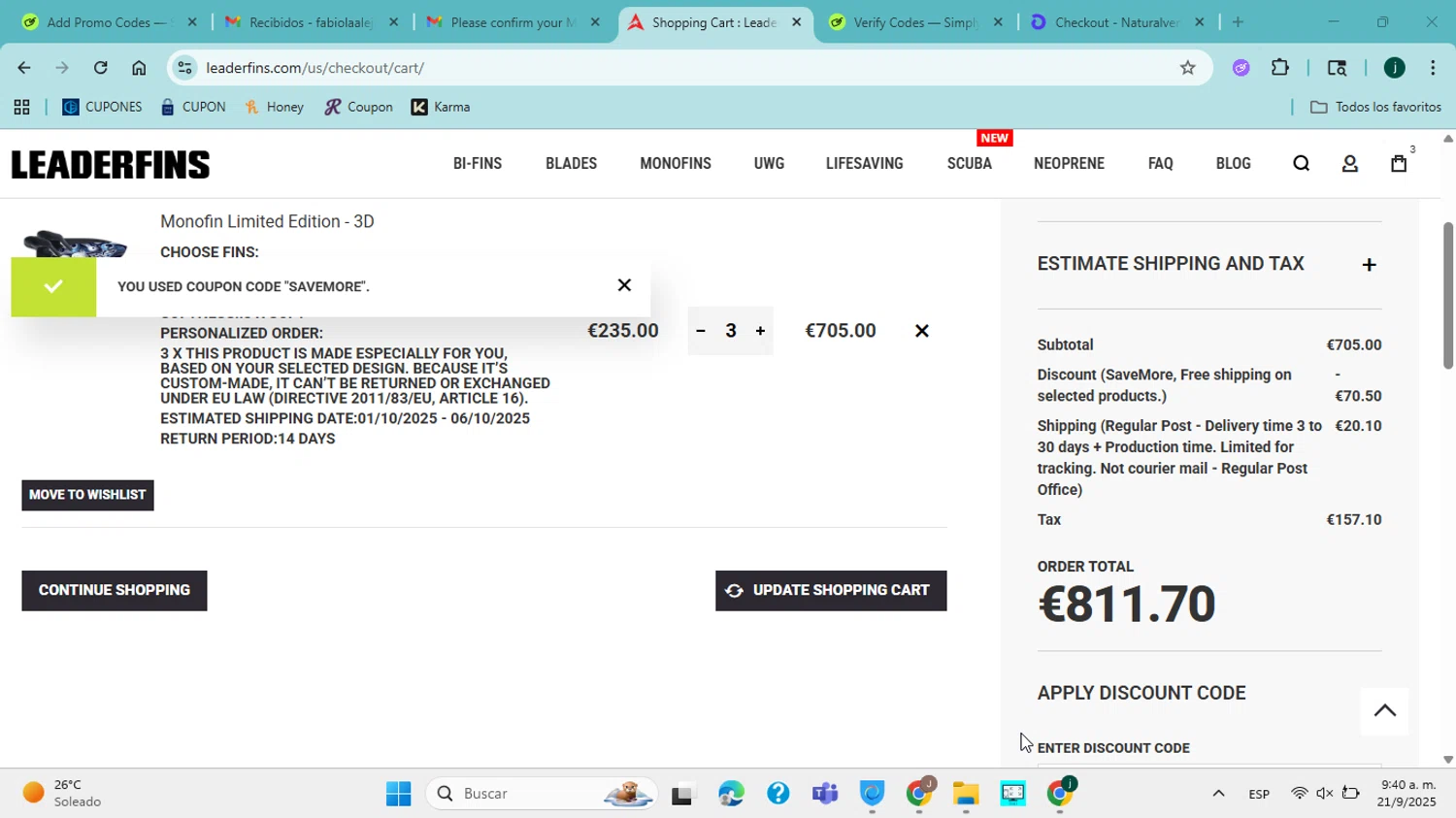Open the Task View taskbar icon
Viewport: 1456px width, 818px height.
tap(683, 795)
